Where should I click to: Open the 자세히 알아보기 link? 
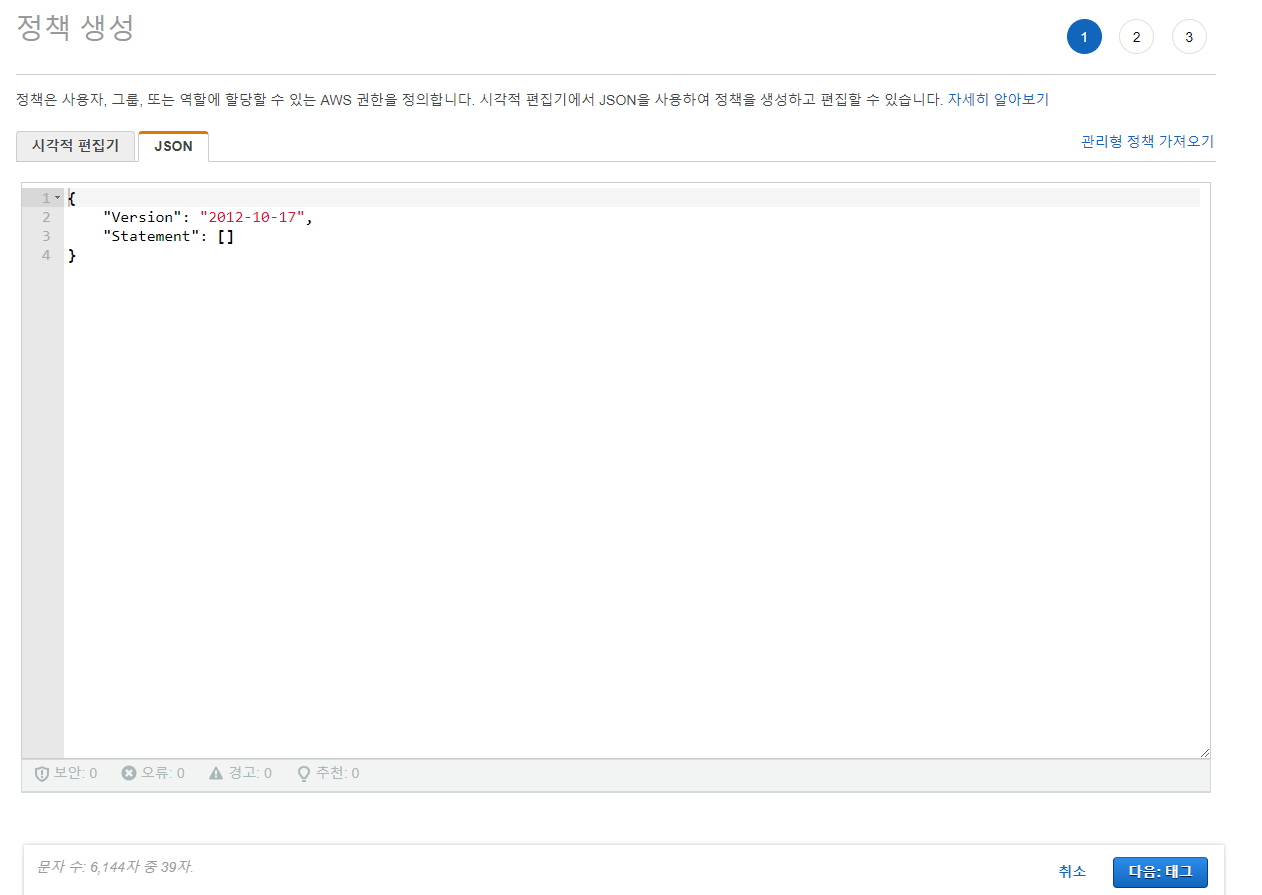[x=998, y=100]
